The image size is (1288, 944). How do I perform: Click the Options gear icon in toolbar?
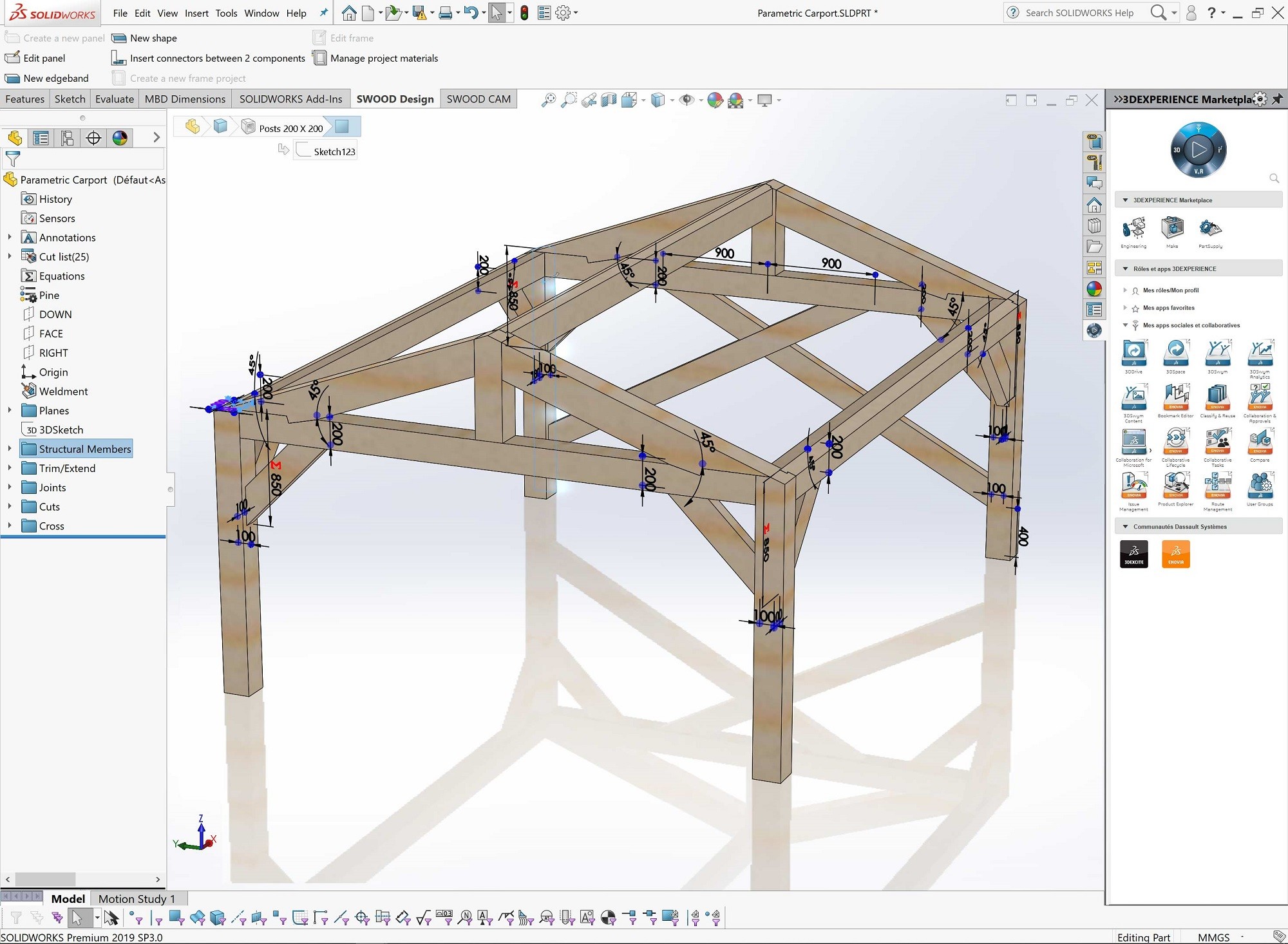pos(563,13)
